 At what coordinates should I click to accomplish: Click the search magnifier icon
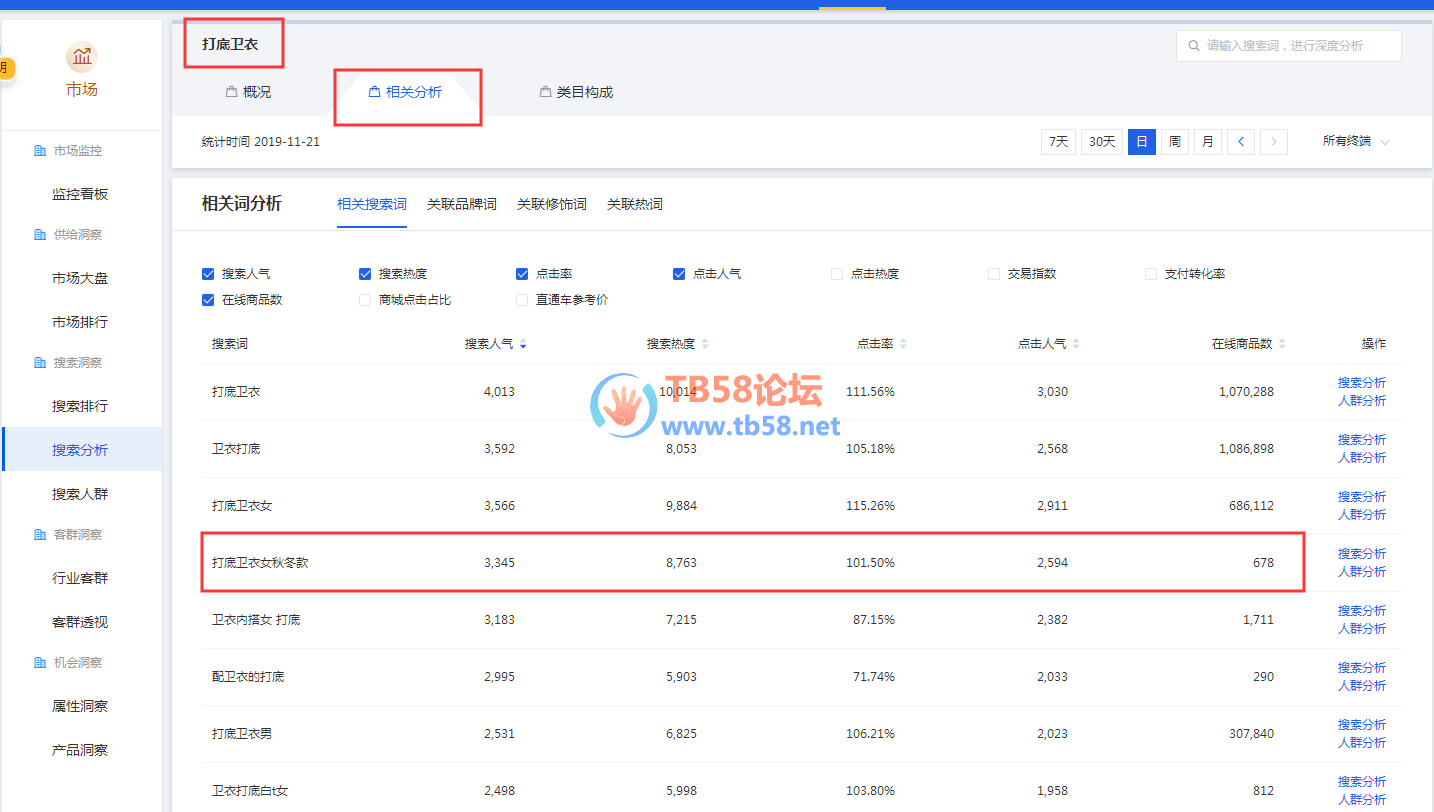click(1193, 46)
